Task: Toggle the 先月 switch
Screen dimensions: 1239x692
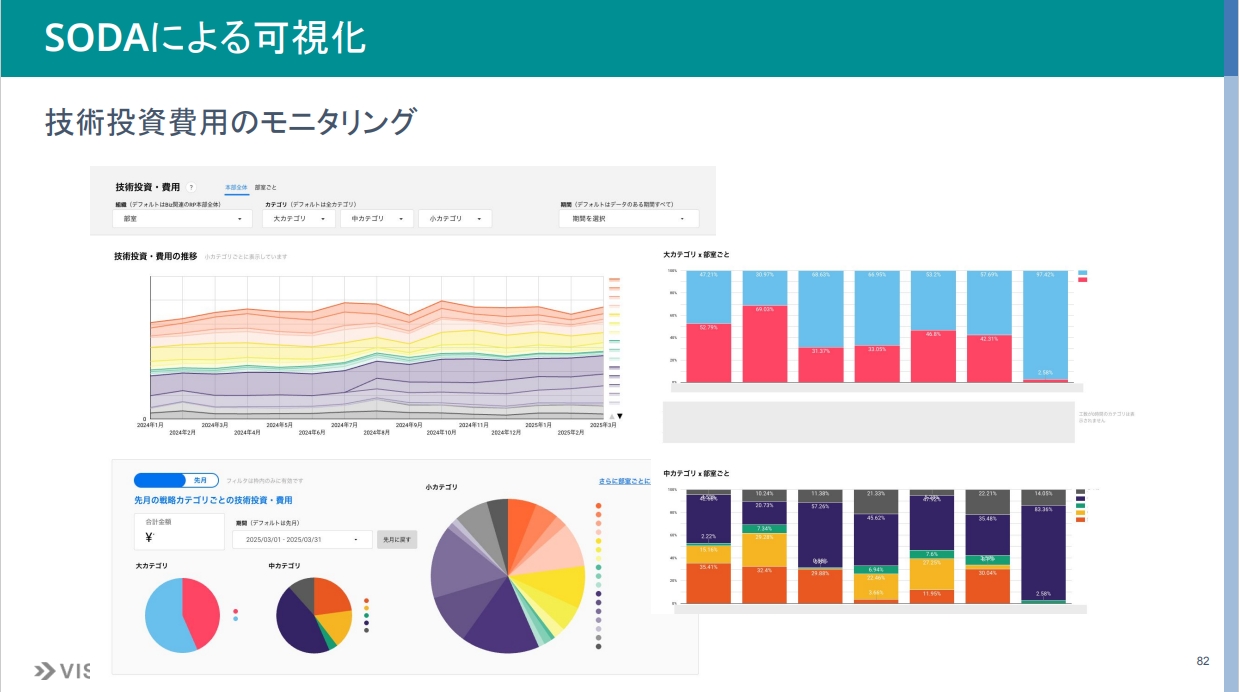Action: 176,480
